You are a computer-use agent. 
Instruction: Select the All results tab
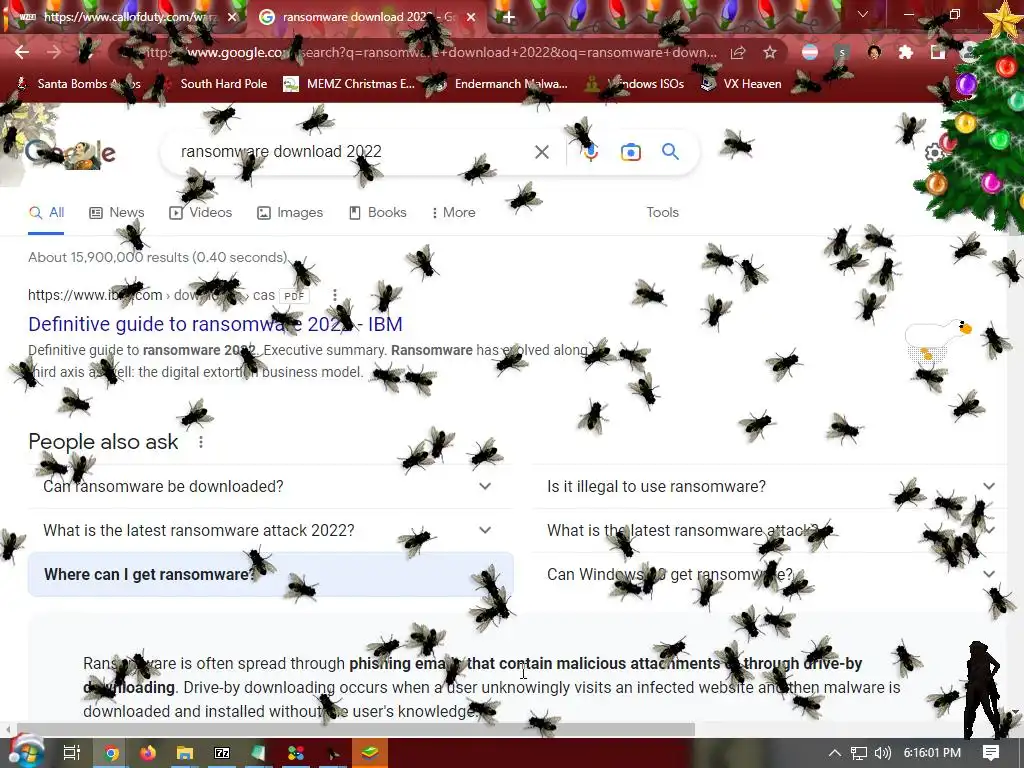click(x=46, y=212)
